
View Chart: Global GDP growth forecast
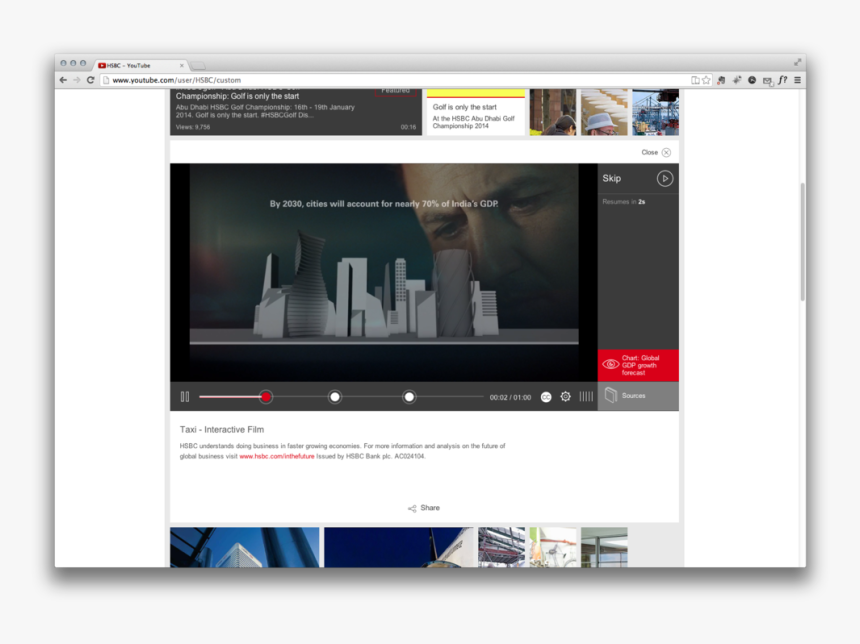[638, 365]
